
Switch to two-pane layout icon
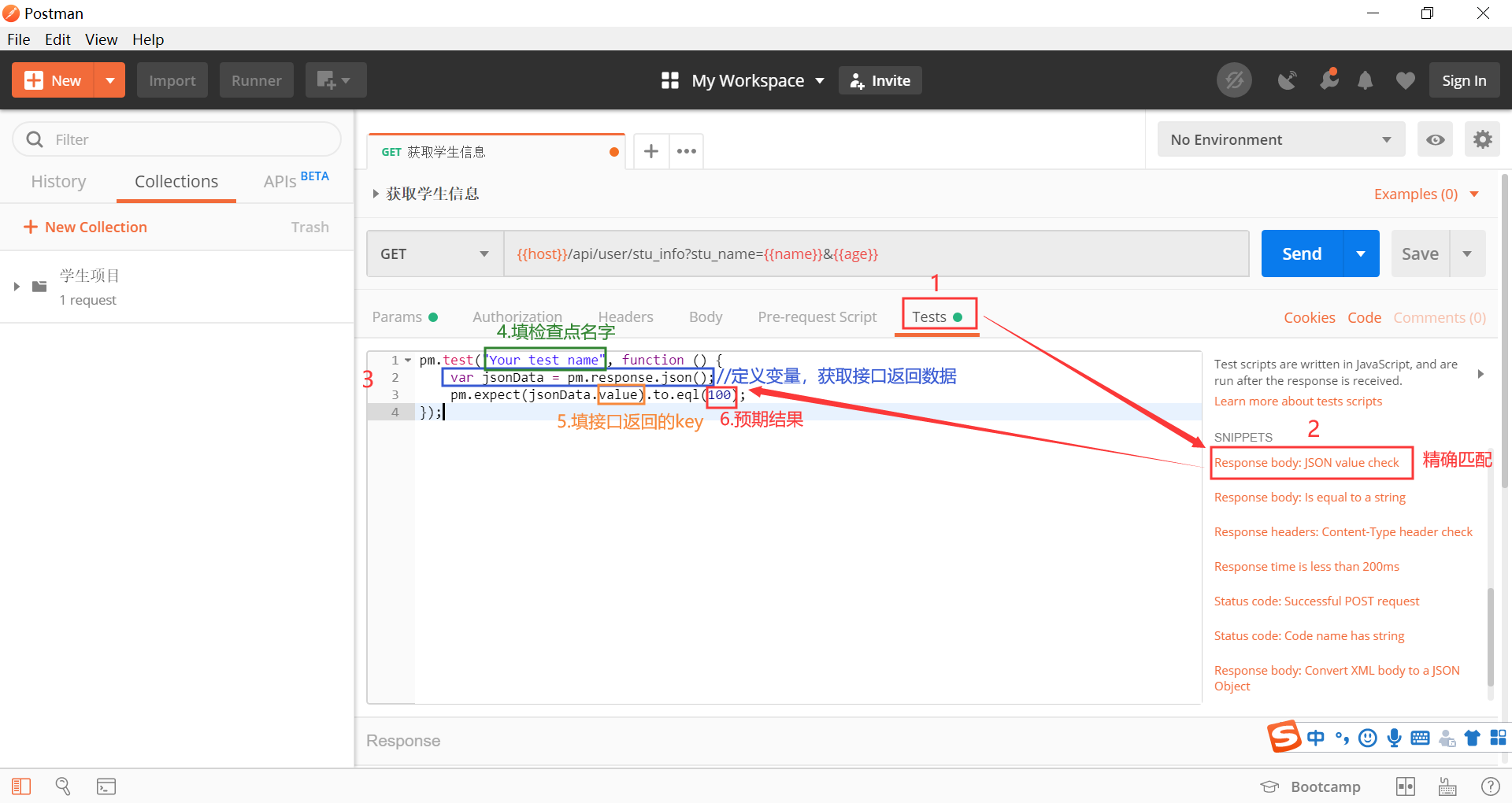(x=1406, y=786)
